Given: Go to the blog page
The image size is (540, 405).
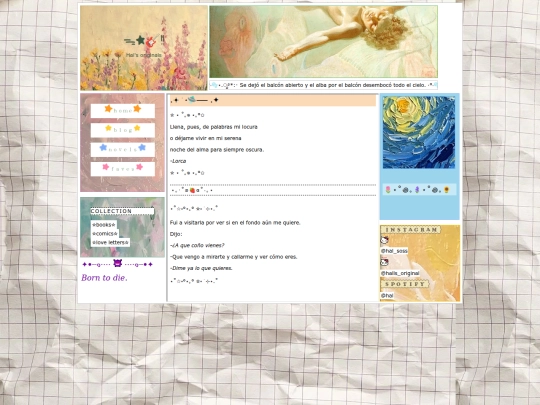Looking at the screenshot, I should click(123, 130).
